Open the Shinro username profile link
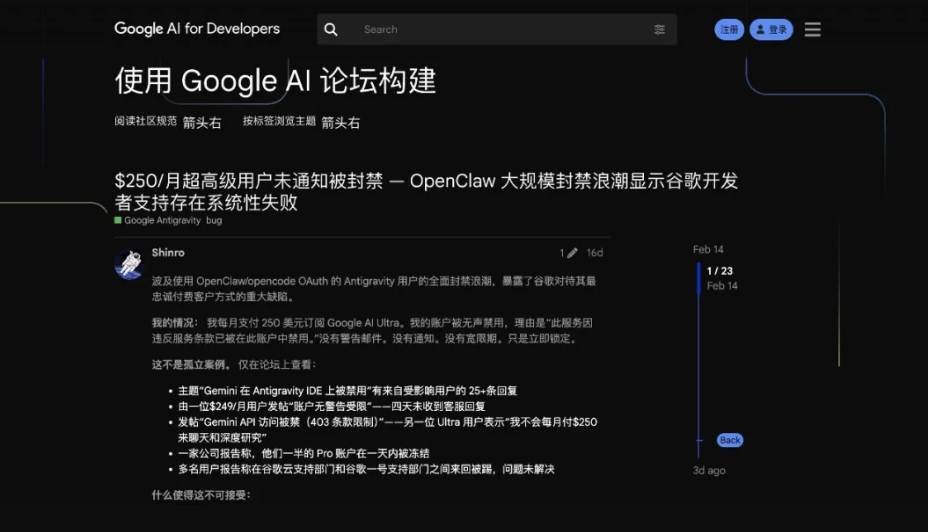 (x=168, y=253)
